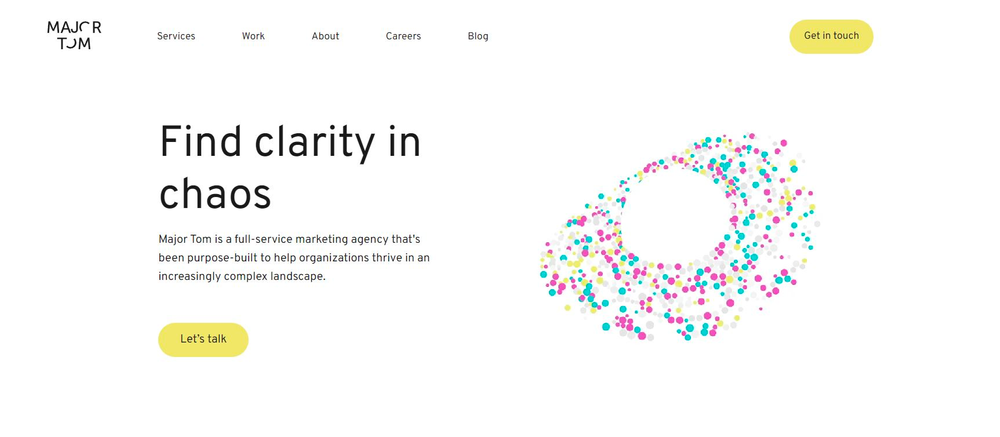Image resolution: width=1000 pixels, height=437 pixels.
Task: Visit the Blog nav link
Action: pyautogui.click(x=478, y=36)
